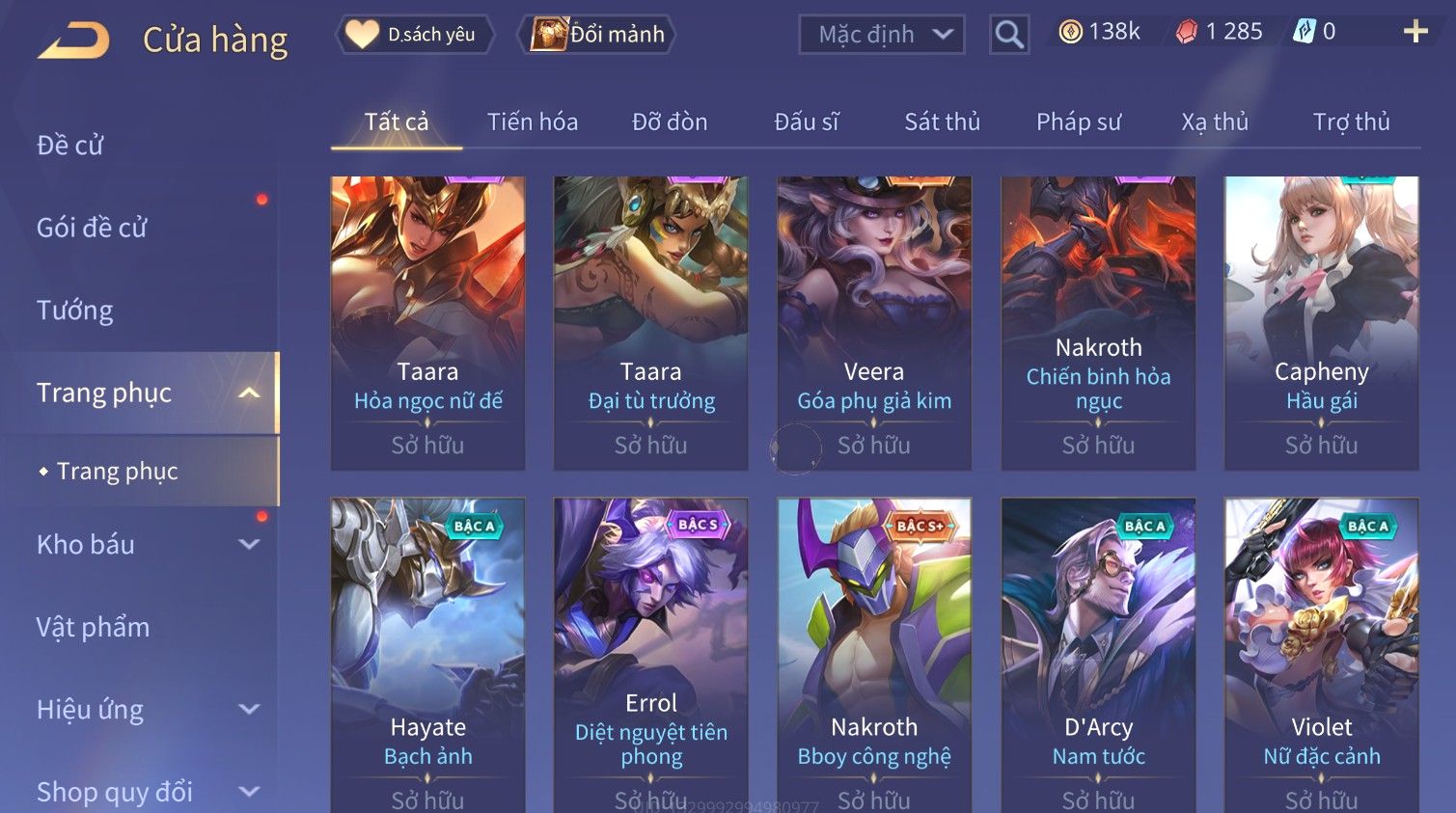Viewport: 1456px width, 813px height.
Task: Select Veera Góa phụ giả kim skin
Action: (874, 323)
